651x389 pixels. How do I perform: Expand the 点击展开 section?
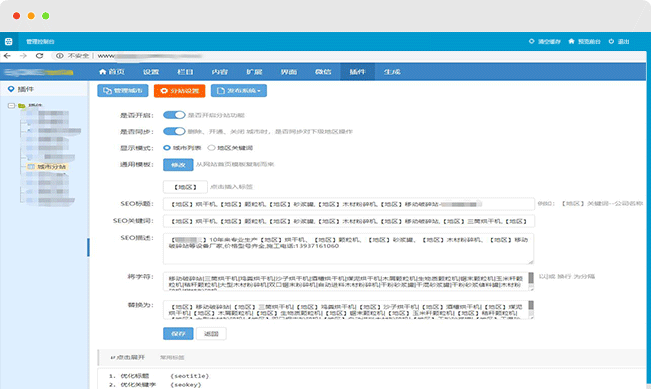pos(128,357)
